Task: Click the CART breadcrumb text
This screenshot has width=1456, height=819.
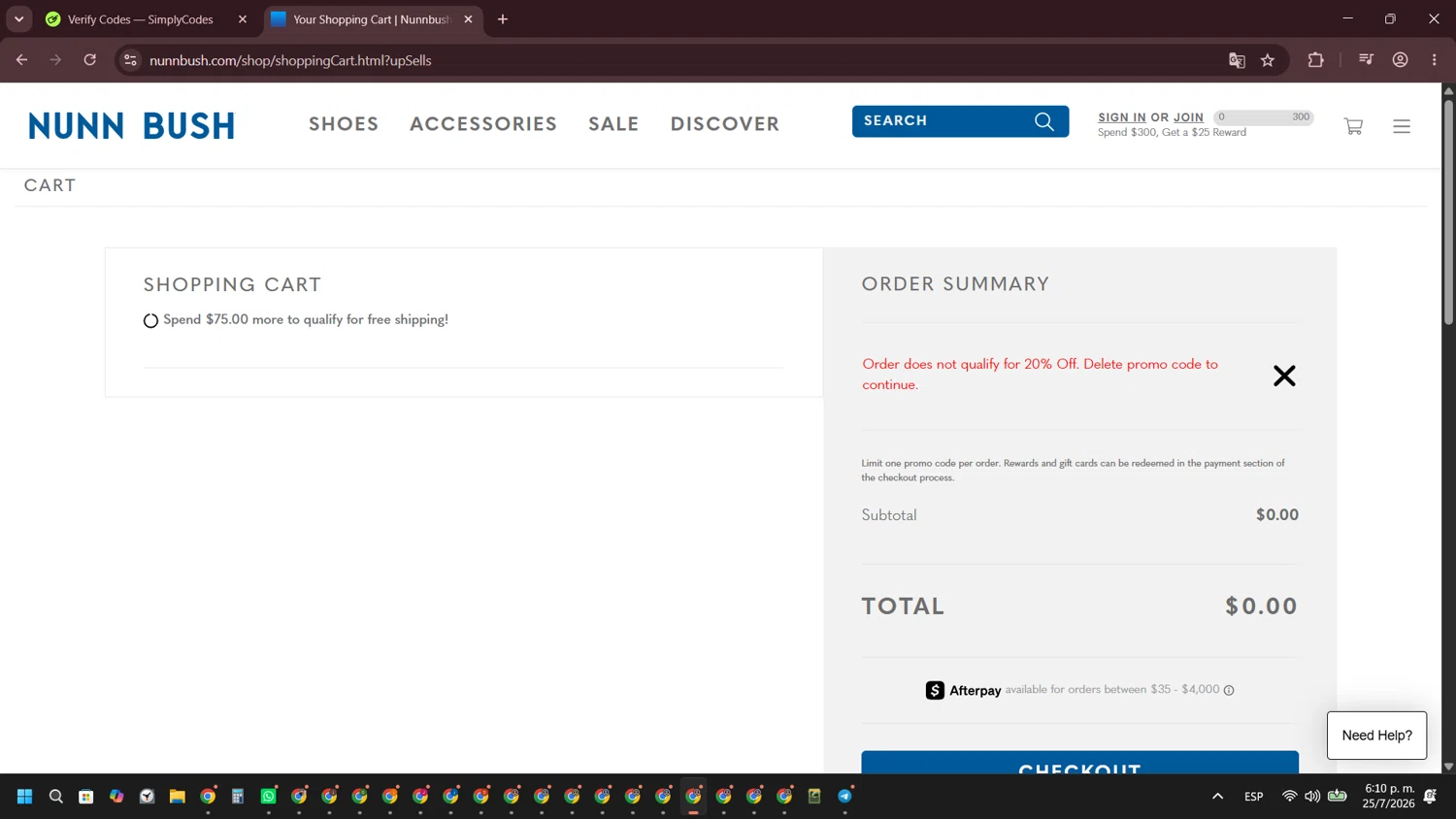Action: click(50, 185)
